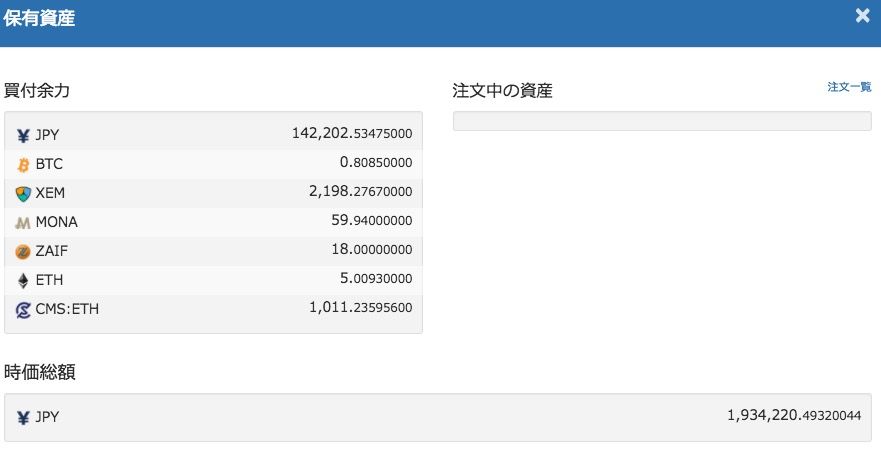Click the 注文中の資産 heading
Image resolution: width=881 pixels, height=451 pixels.
[x=502, y=90]
